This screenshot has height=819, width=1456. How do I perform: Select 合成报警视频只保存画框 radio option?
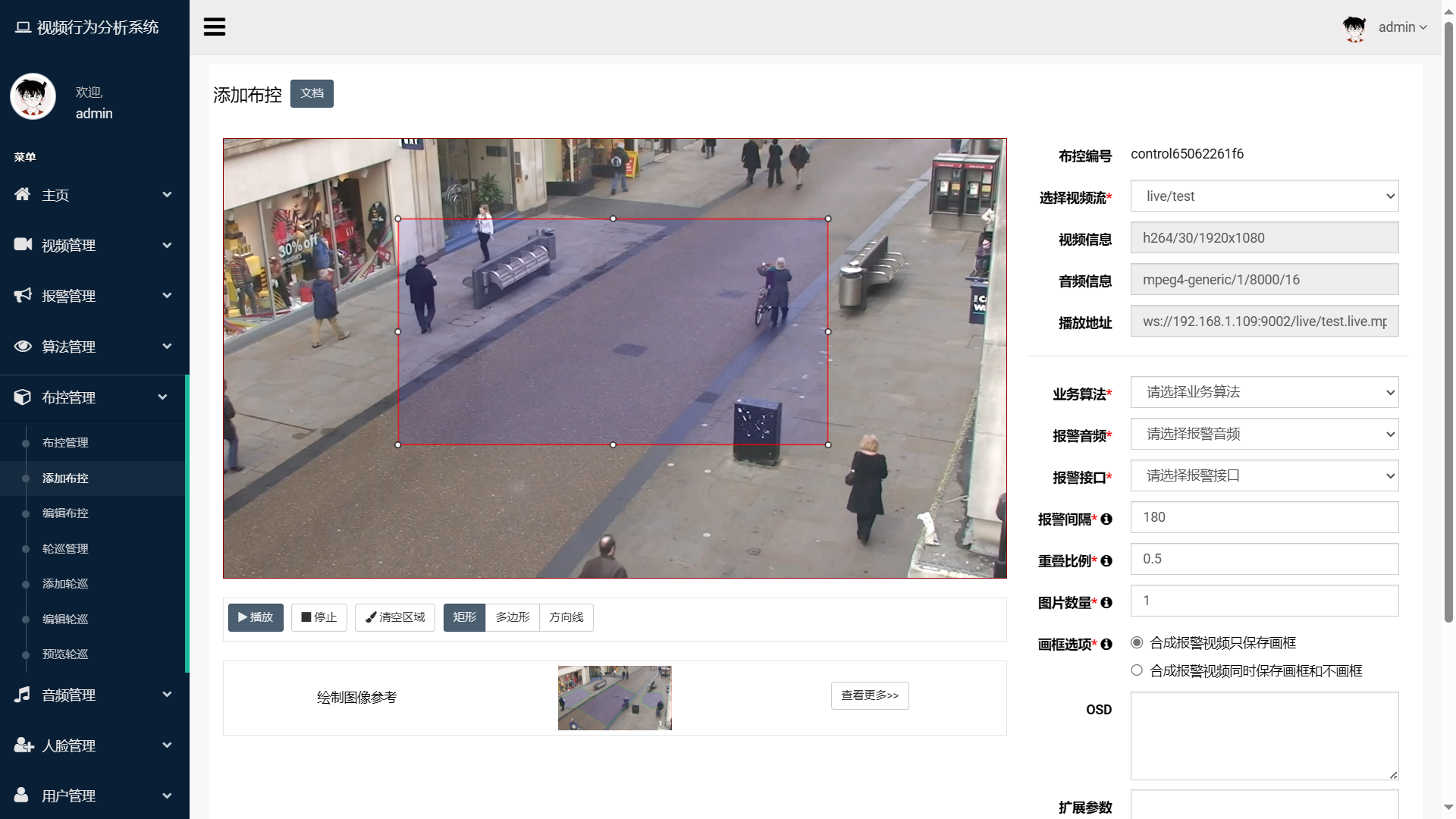click(1137, 642)
